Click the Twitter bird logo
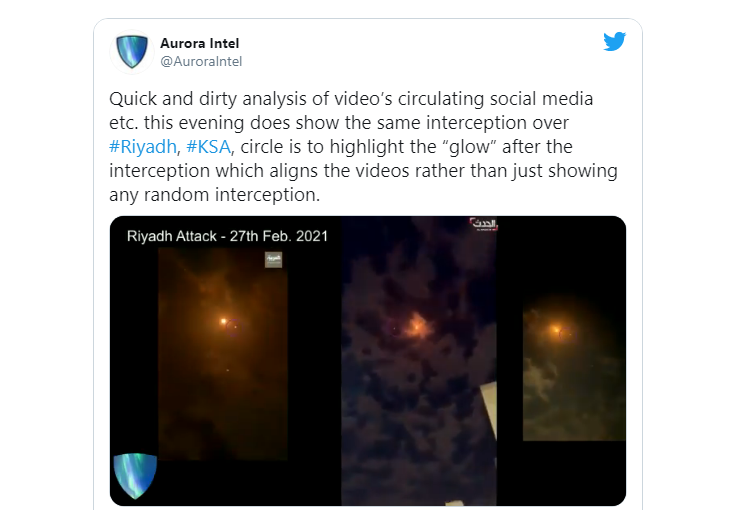Screen dimensions: 752x510 614,41
